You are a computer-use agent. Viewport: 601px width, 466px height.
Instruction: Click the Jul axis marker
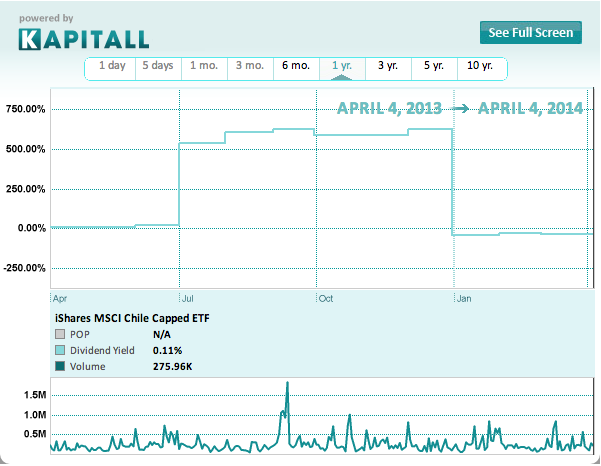pos(187,299)
